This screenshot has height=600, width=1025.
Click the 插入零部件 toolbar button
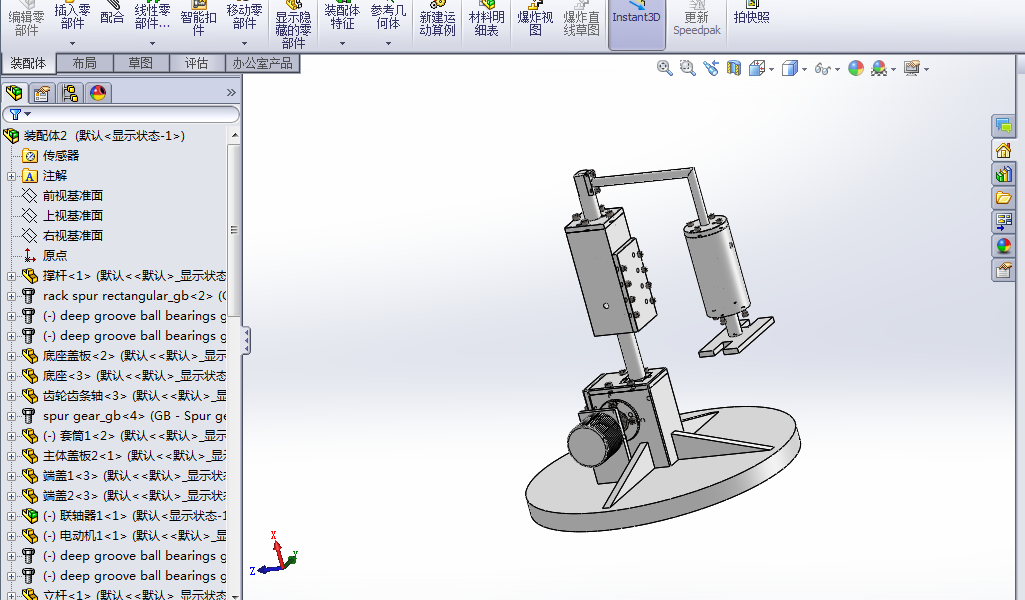pyautogui.click(x=72, y=17)
